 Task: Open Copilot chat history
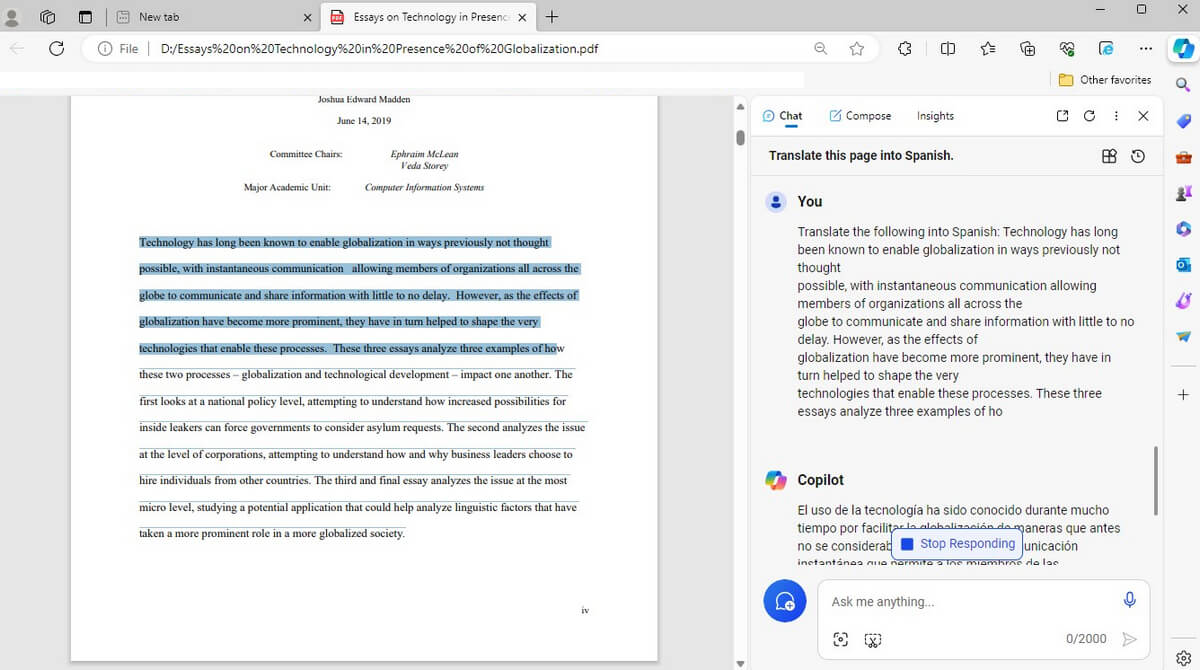pyautogui.click(x=1138, y=156)
